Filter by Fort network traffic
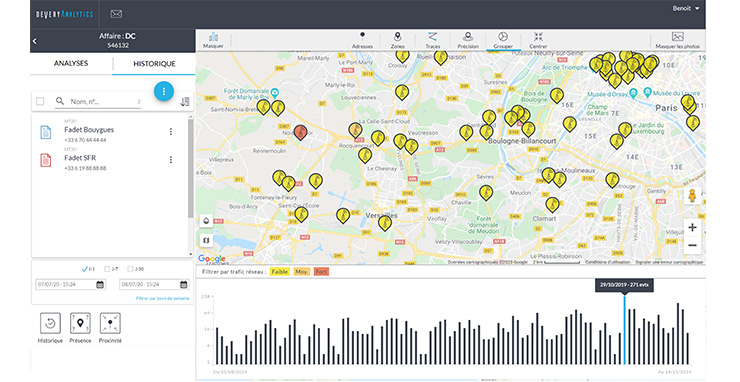740x382 pixels. (x=321, y=272)
